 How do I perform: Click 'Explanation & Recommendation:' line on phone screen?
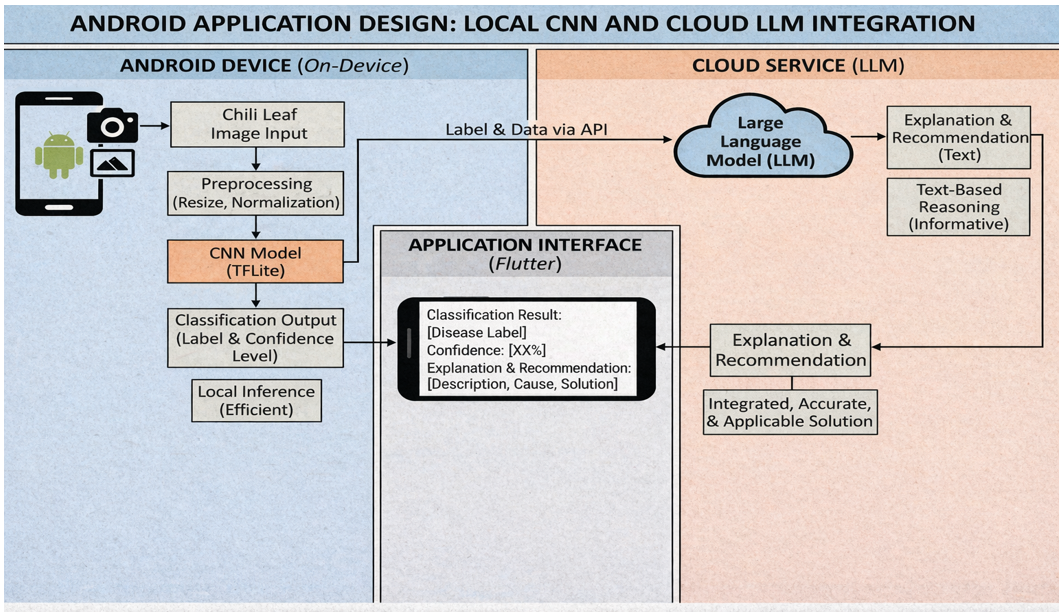529,368
